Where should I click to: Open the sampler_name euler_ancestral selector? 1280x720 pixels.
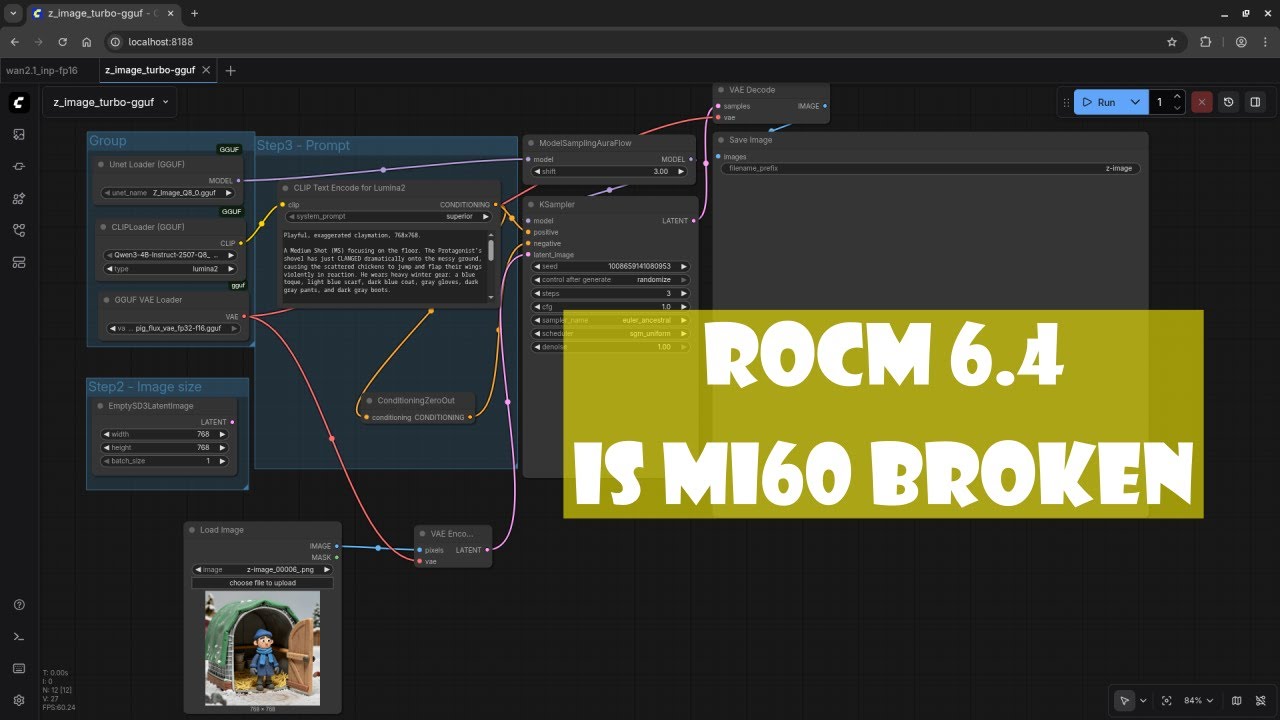coord(609,320)
